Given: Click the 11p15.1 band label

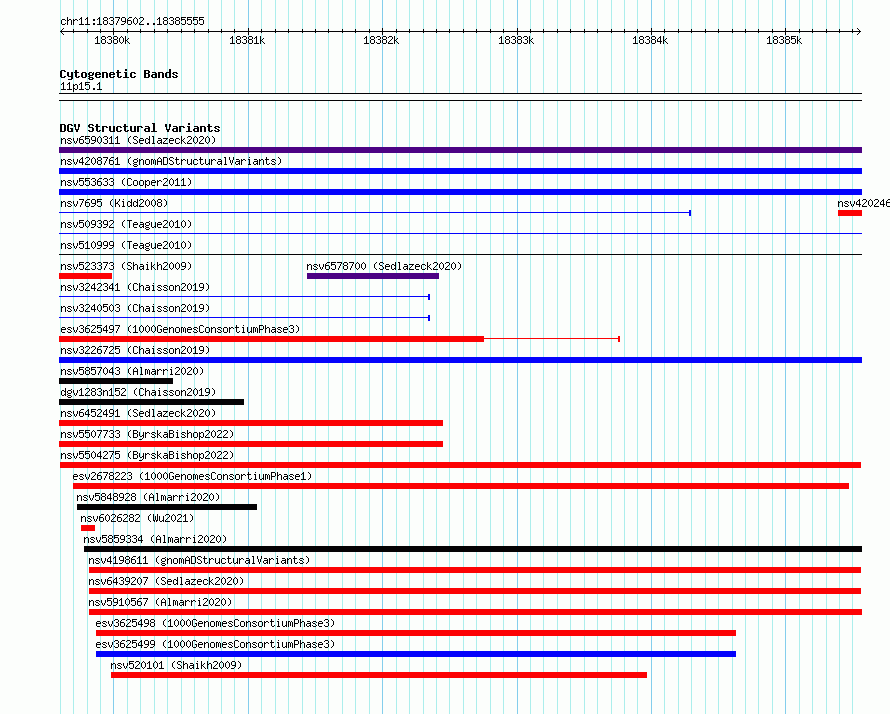Looking at the screenshot, I should [81, 86].
